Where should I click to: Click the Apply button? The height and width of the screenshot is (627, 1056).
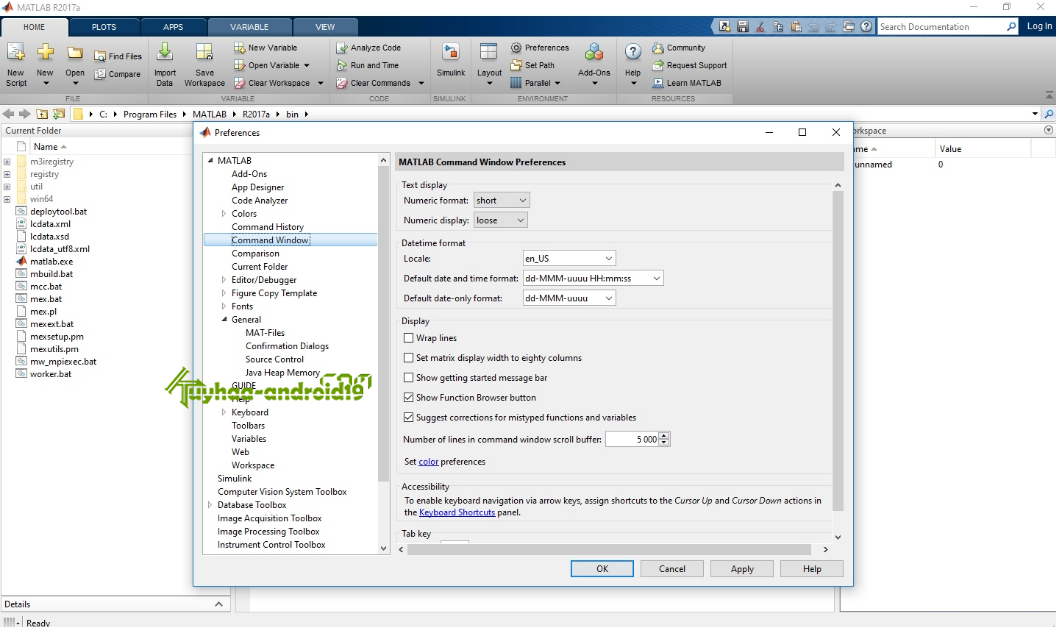742,568
